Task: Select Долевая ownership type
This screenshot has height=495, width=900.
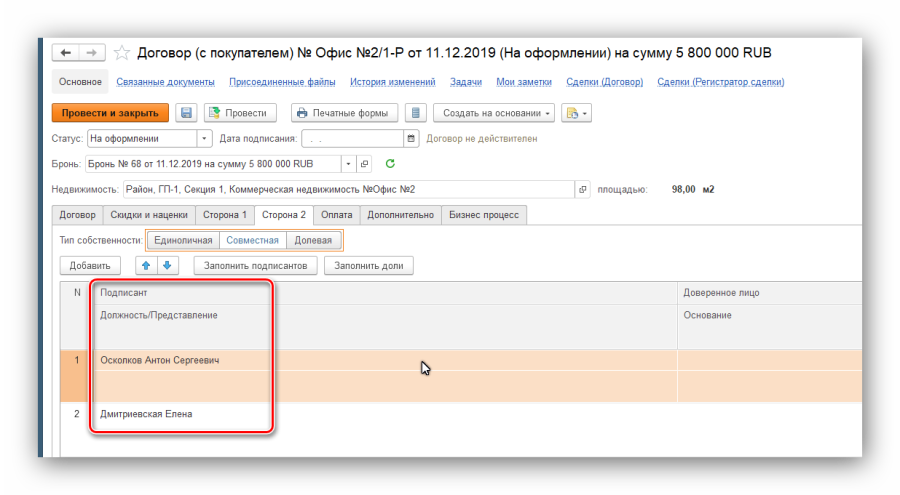Action: click(313, 240)
